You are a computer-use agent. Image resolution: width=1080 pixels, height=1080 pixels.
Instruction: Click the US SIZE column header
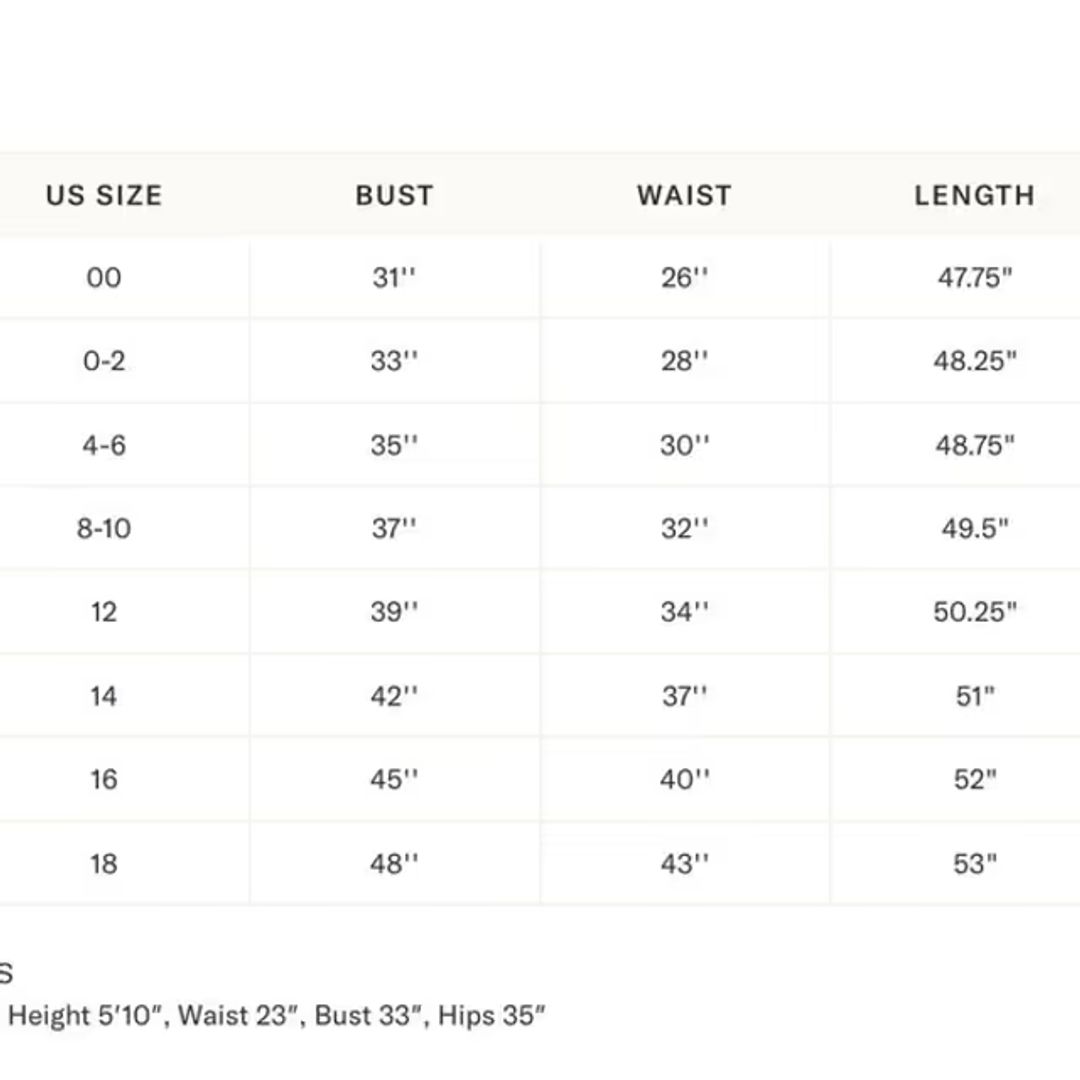pyautogui.click(x=104, y=195)
